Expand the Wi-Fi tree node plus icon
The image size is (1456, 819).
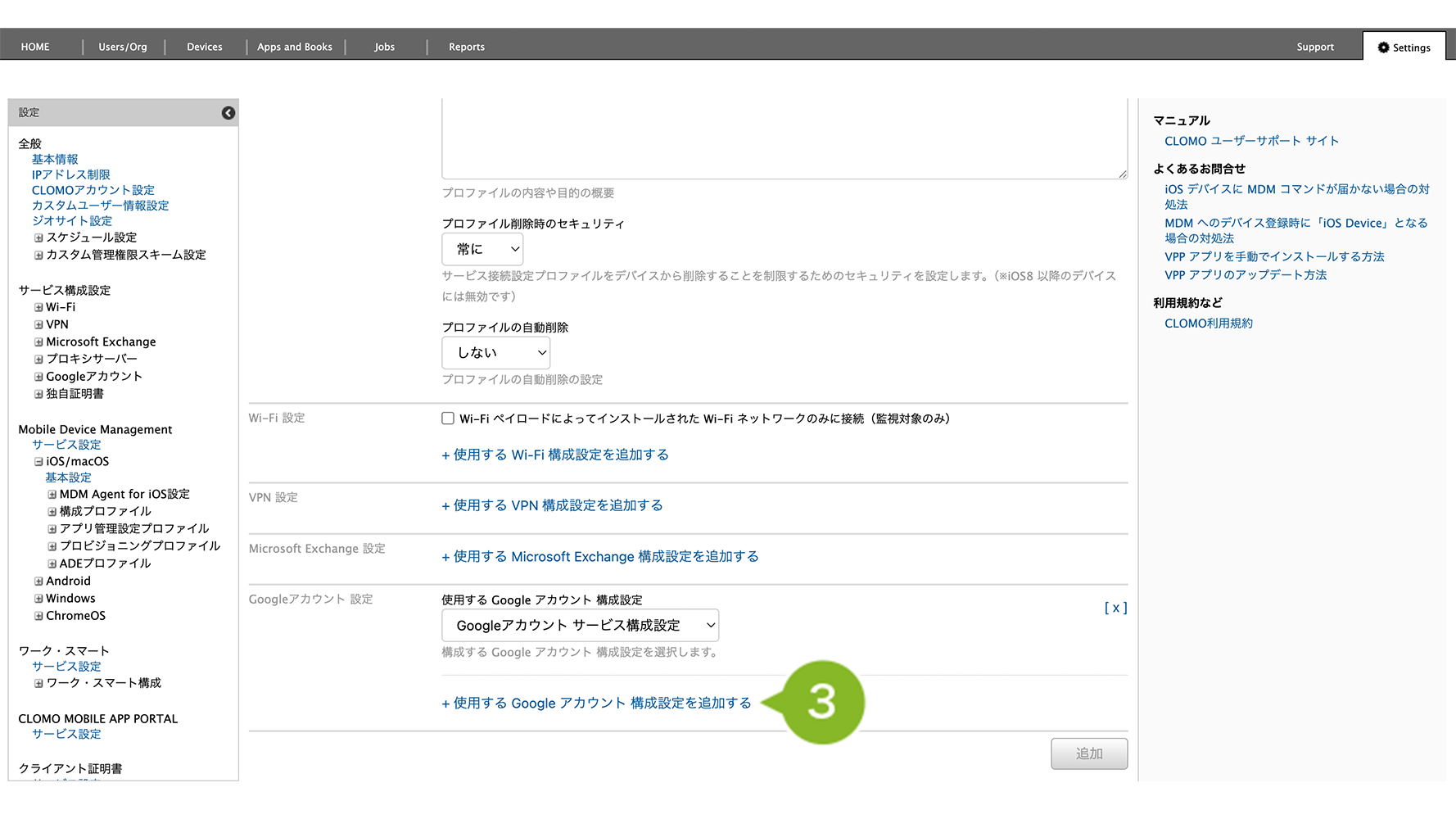click(38, 308)
